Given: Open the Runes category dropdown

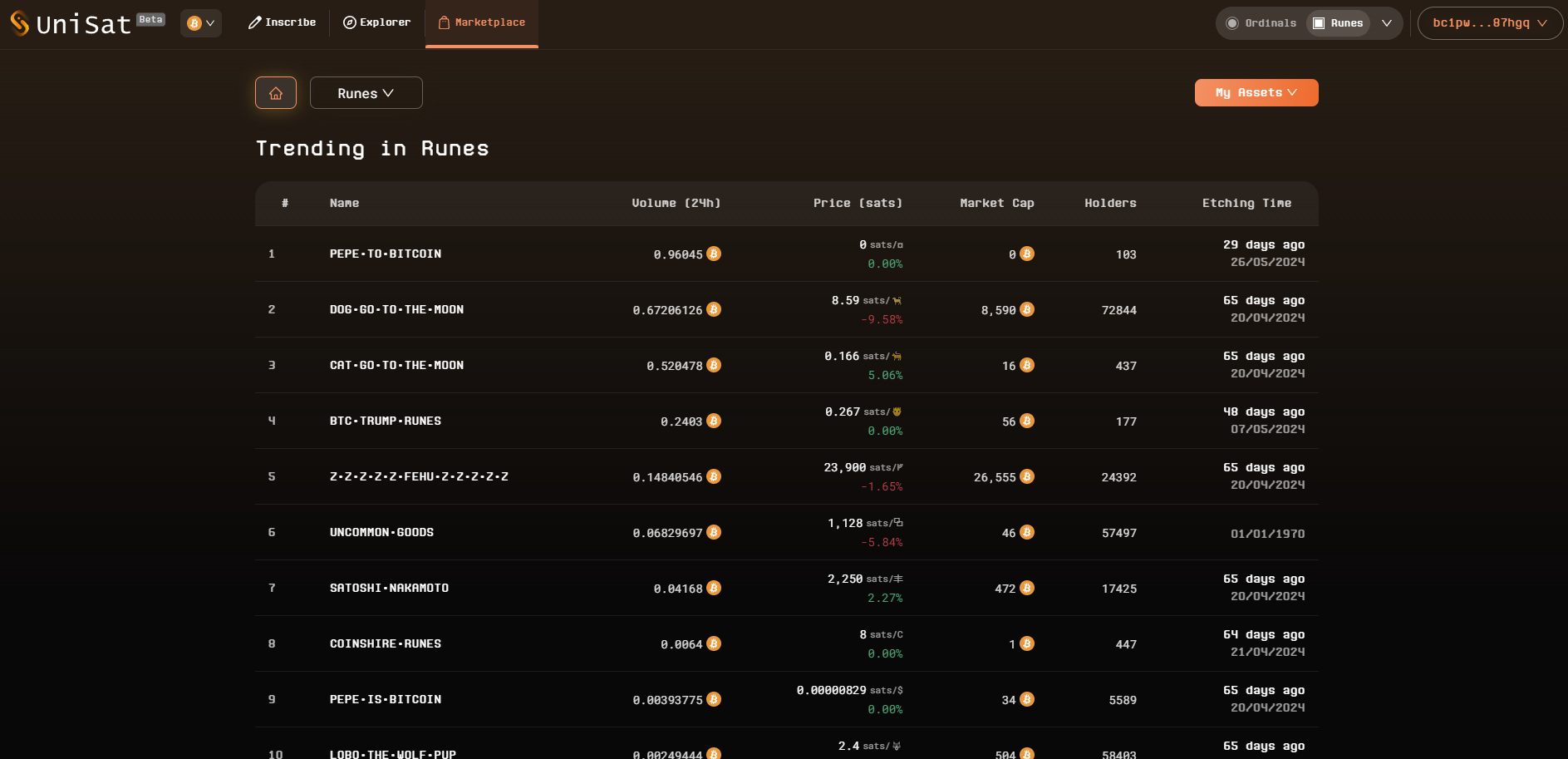Looking at the screenshot, I should click(x=366, y=93).
